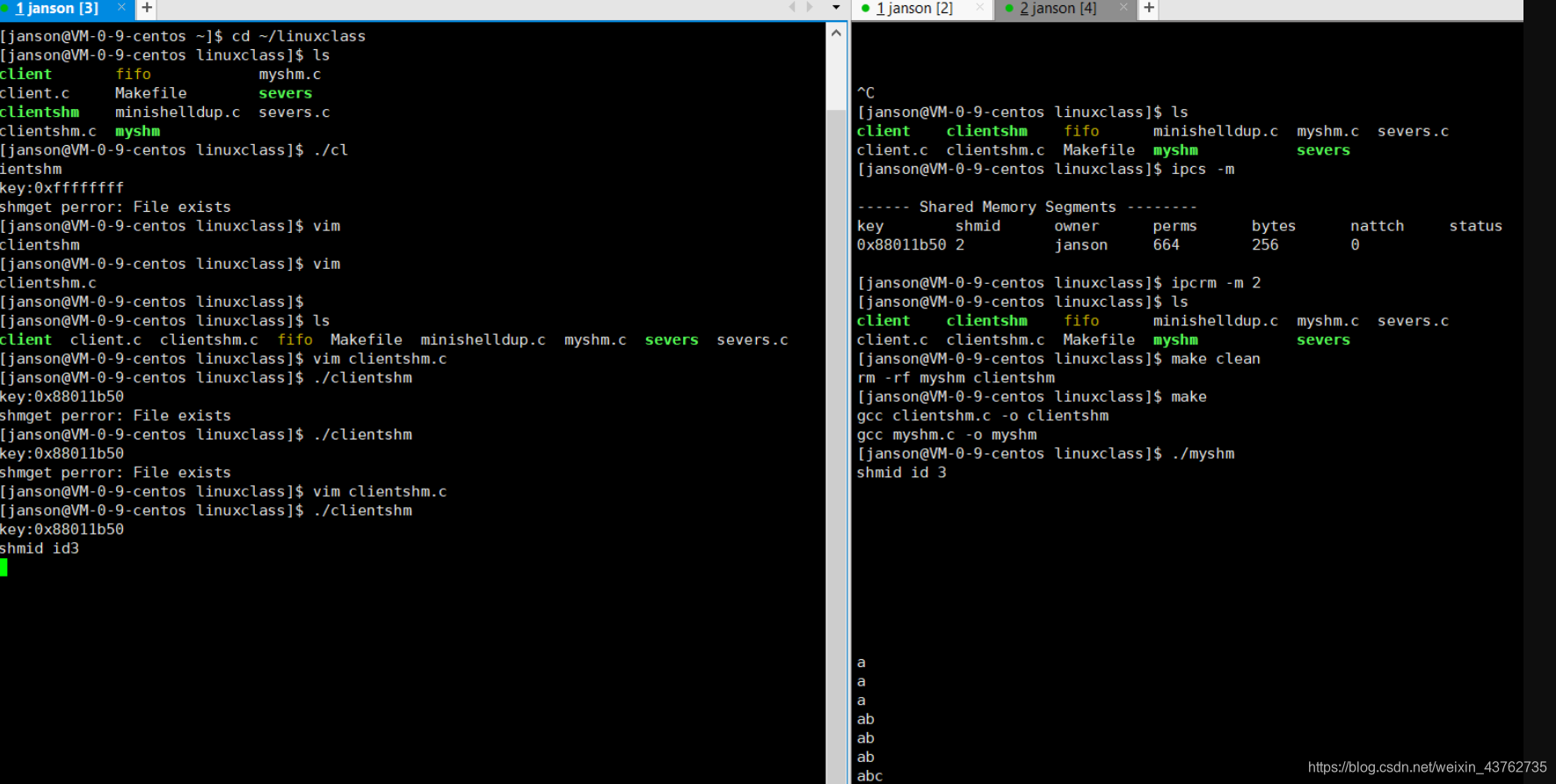The height and width of the screenshot is (784, 1556).
Task: Click the 'janson' owner cell in the ipcs table
Action: [x=1081, y=245]
